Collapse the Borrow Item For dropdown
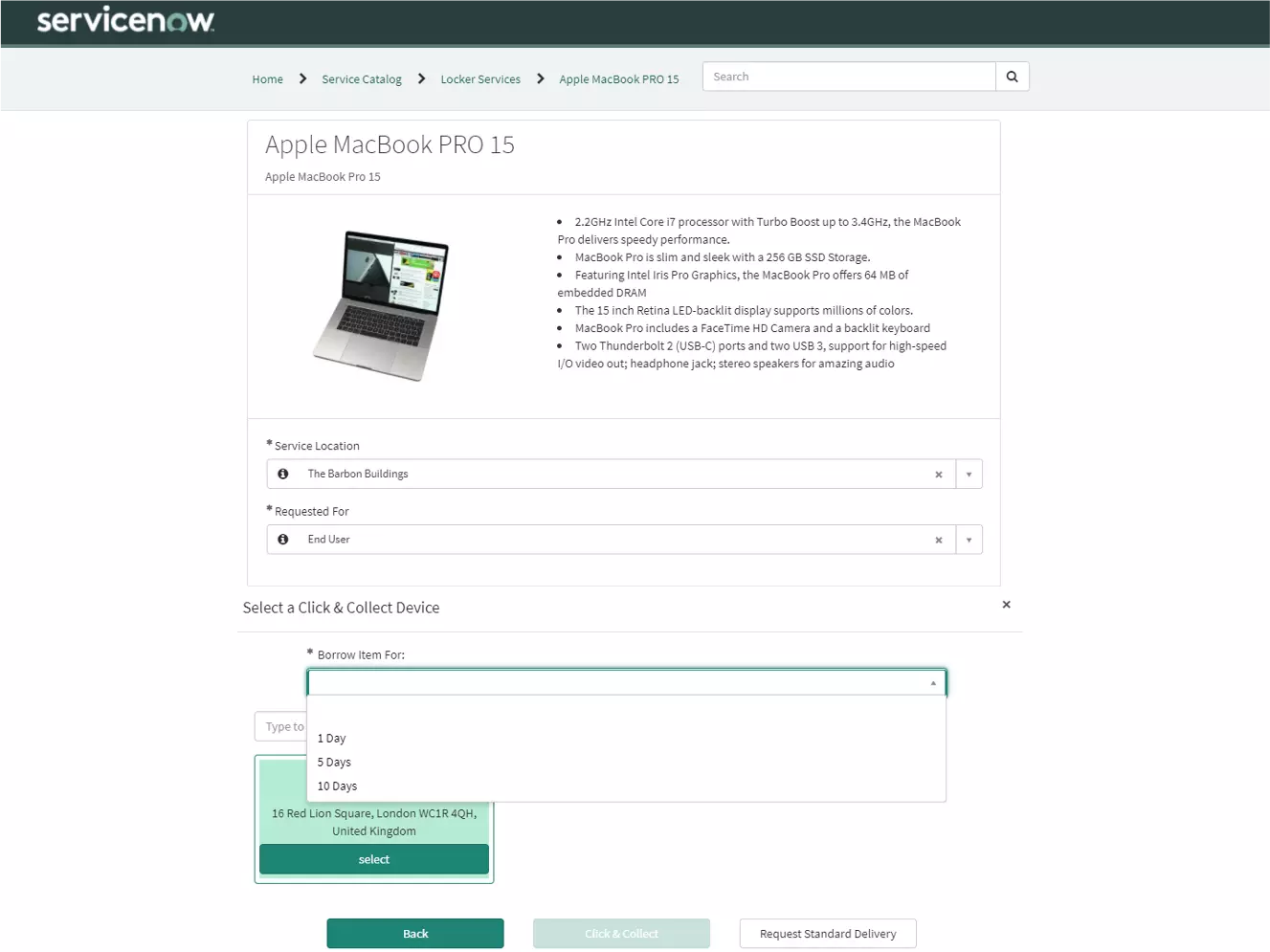The height and width of the screenshot is (952, 1270). tap(933, 683)
